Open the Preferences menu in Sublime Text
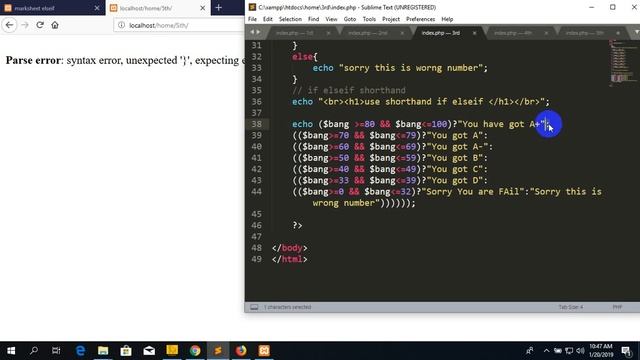 point(420,19)
